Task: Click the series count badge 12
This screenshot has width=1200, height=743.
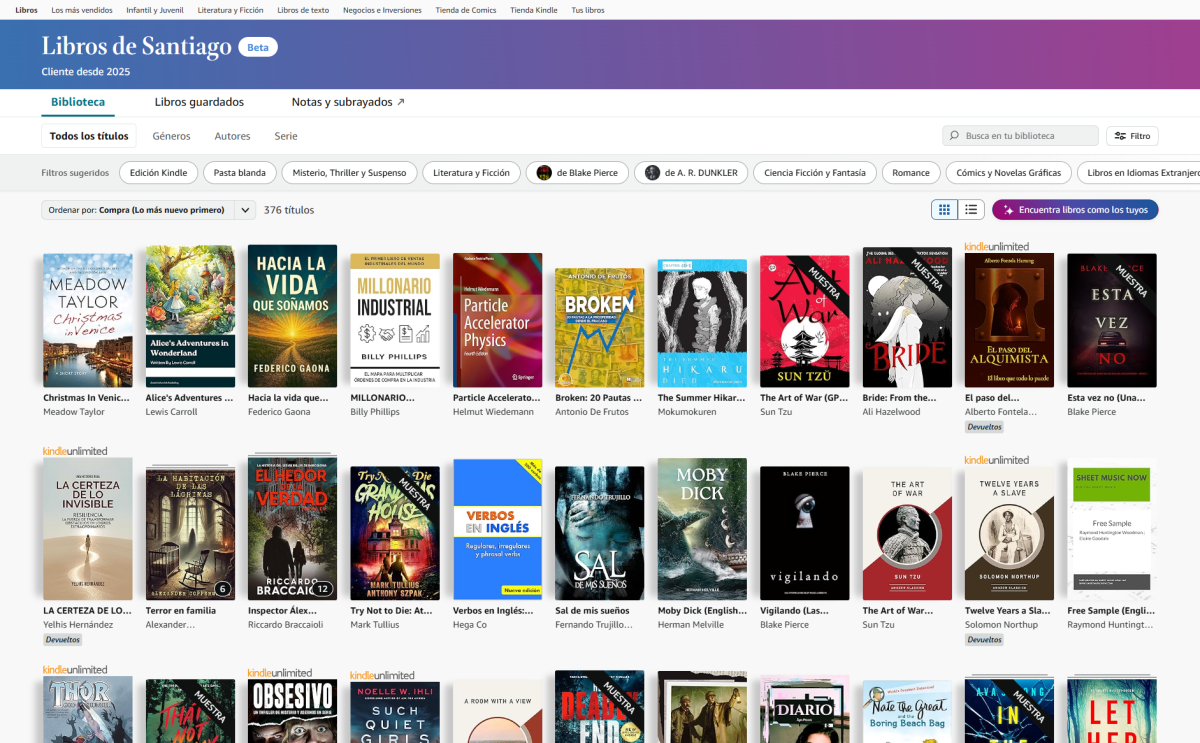Action: (322, 589)
